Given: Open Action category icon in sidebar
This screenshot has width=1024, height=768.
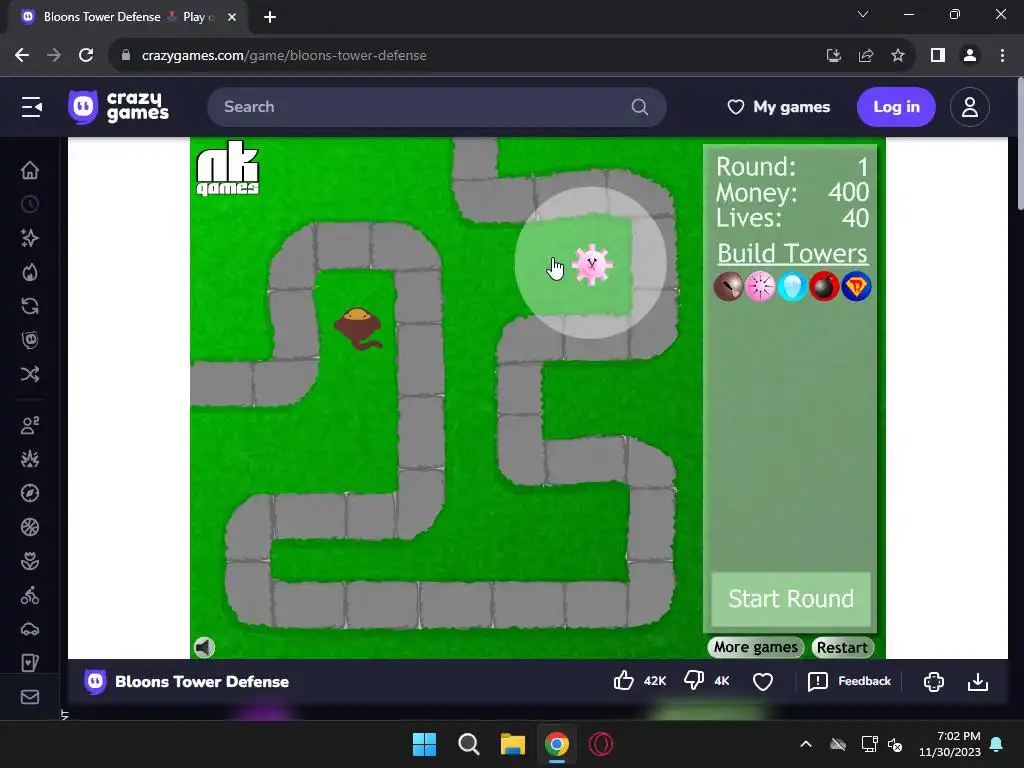Looking at the screenshot, I should click(30, 459).
